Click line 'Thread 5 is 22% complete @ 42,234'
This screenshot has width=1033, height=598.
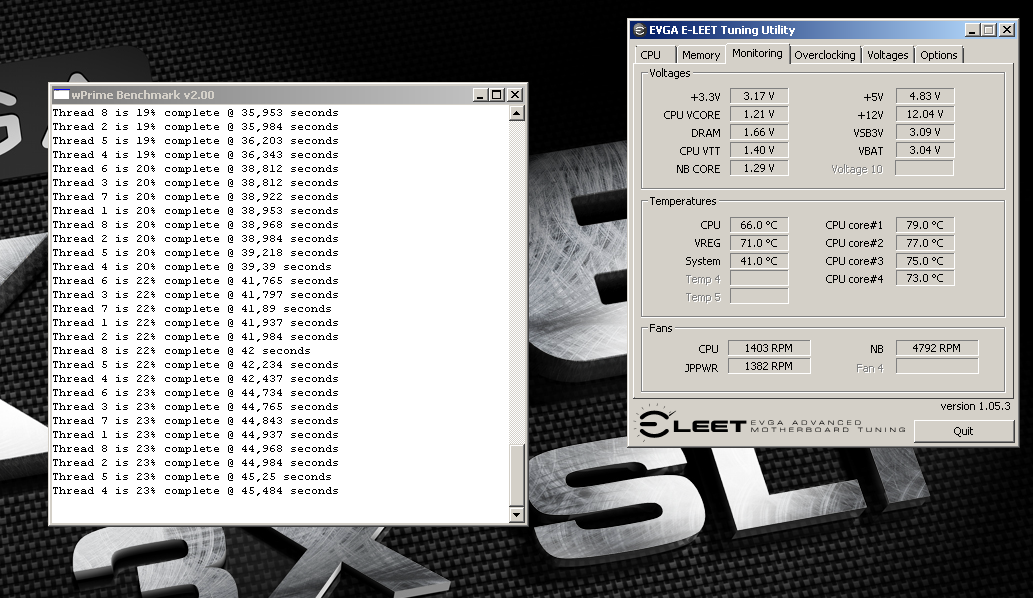195,365
